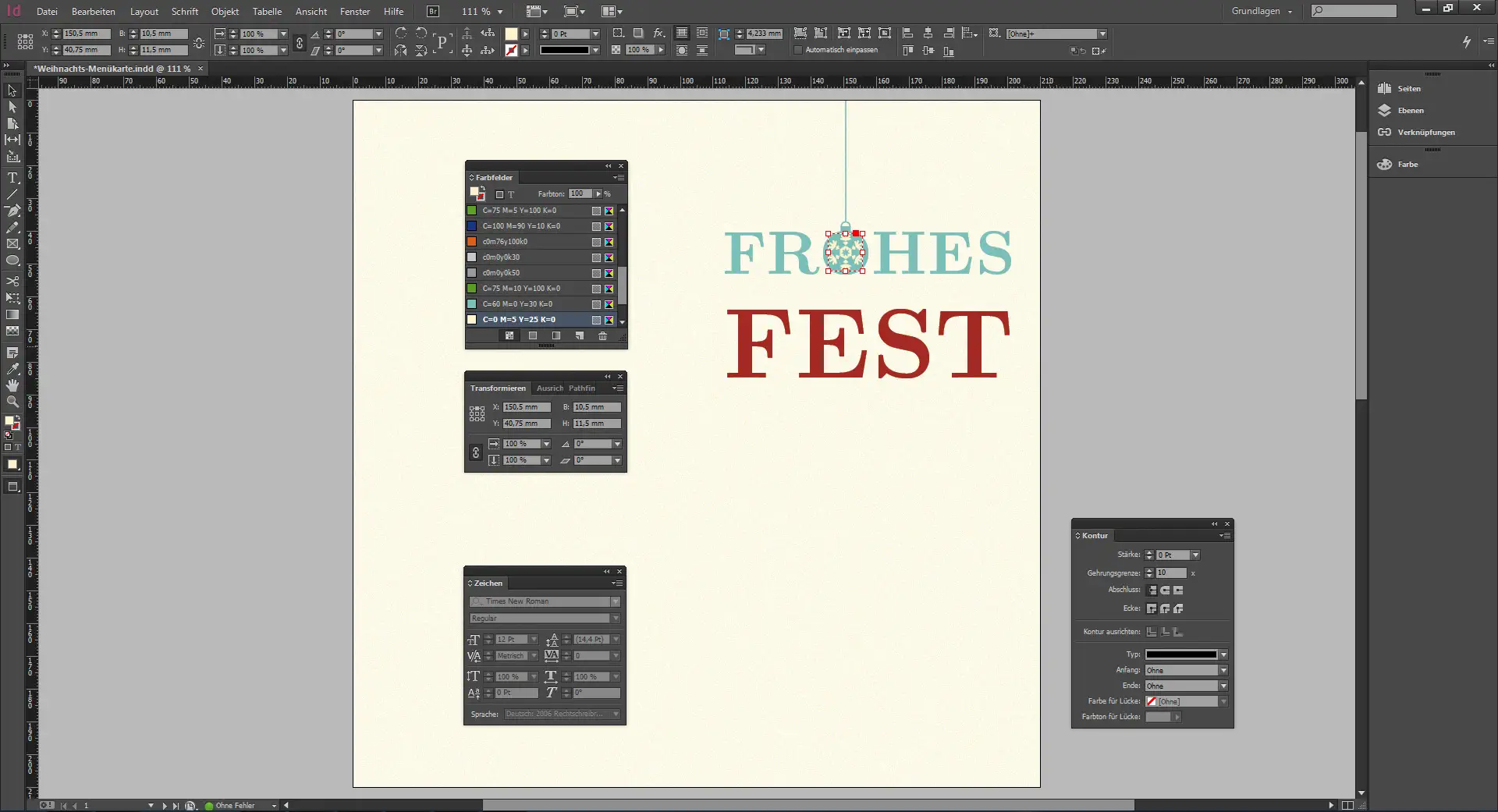Image resolution: width=1498 pixels, height=812 pixels.
Task: Select the Type tool in the toolbox
Action: pyautogui.click(x=12, y=178)
